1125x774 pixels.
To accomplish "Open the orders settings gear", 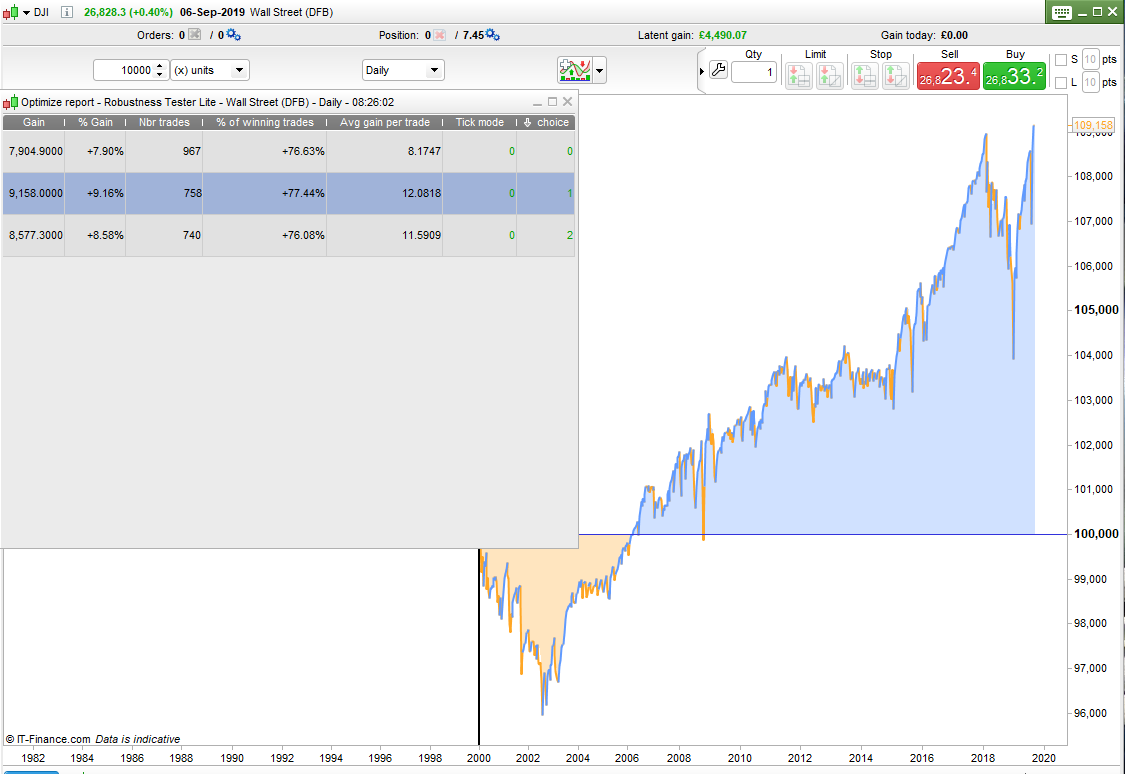I will pyautogui.click(x=233, y=35).
